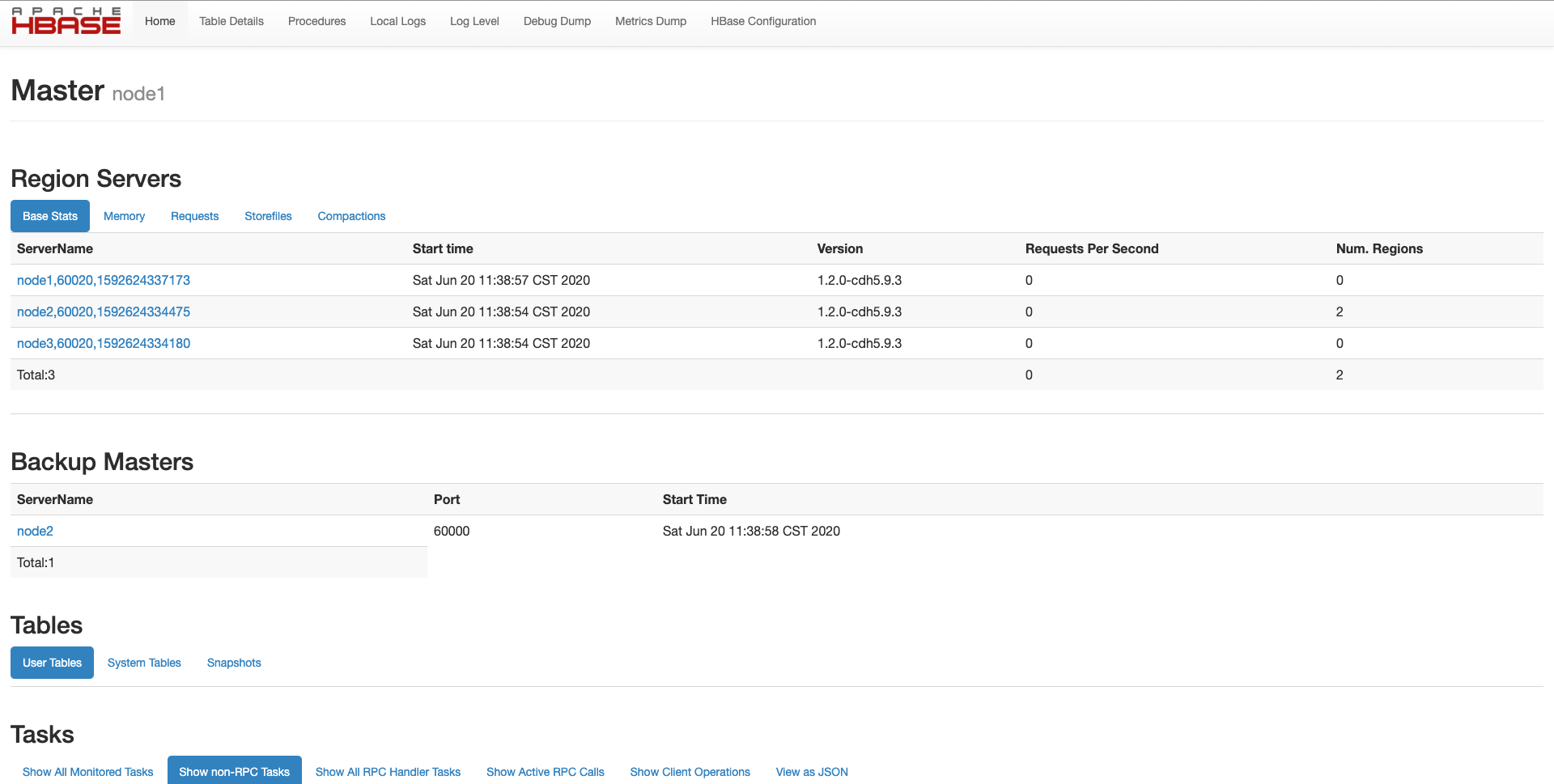View the HBase Configuration
The width and height of the screenshot is (1554, 784).
coord(763,21)
